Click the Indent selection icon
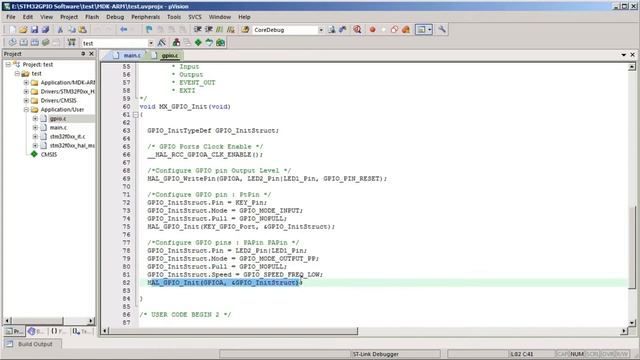Viewport: 640px width, 360px height. [198, 30]
